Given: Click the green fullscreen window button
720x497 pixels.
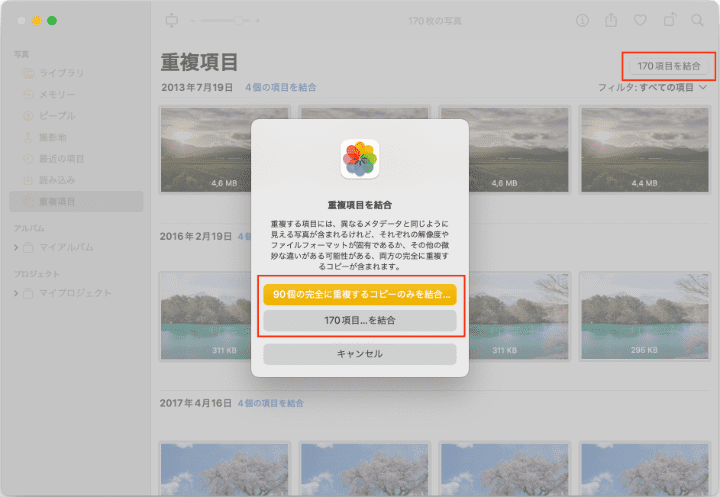Looking at the screenshot, I should [52, 21].
